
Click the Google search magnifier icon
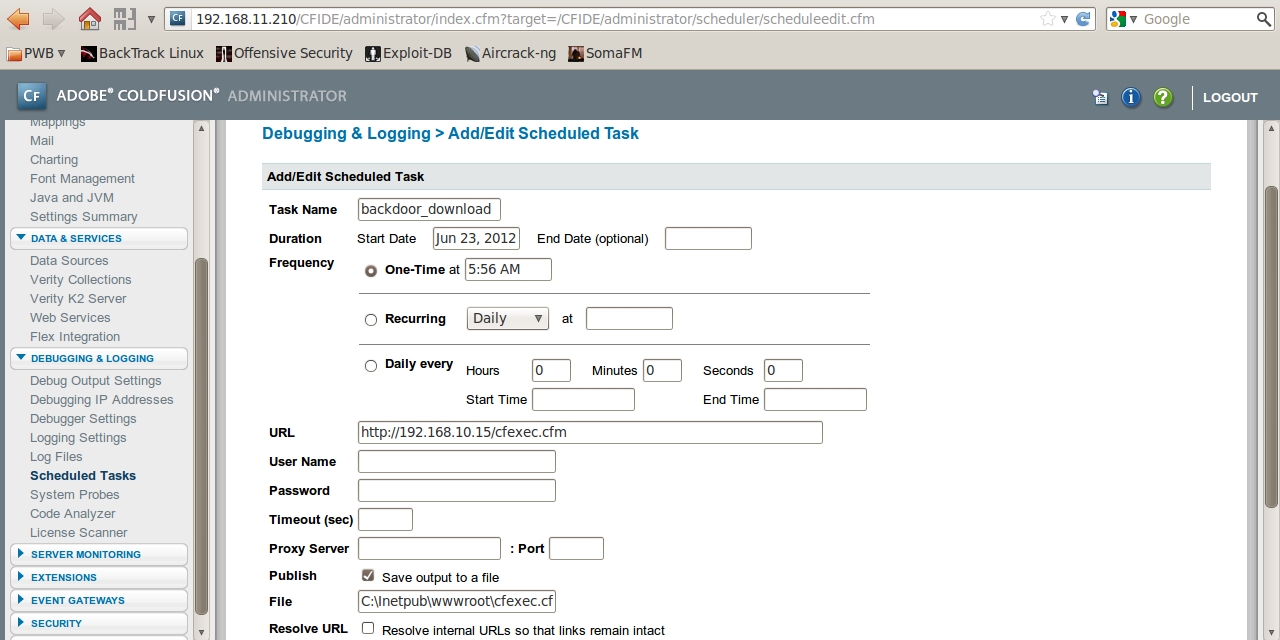pyautogui.click(x=1264, y=18)
